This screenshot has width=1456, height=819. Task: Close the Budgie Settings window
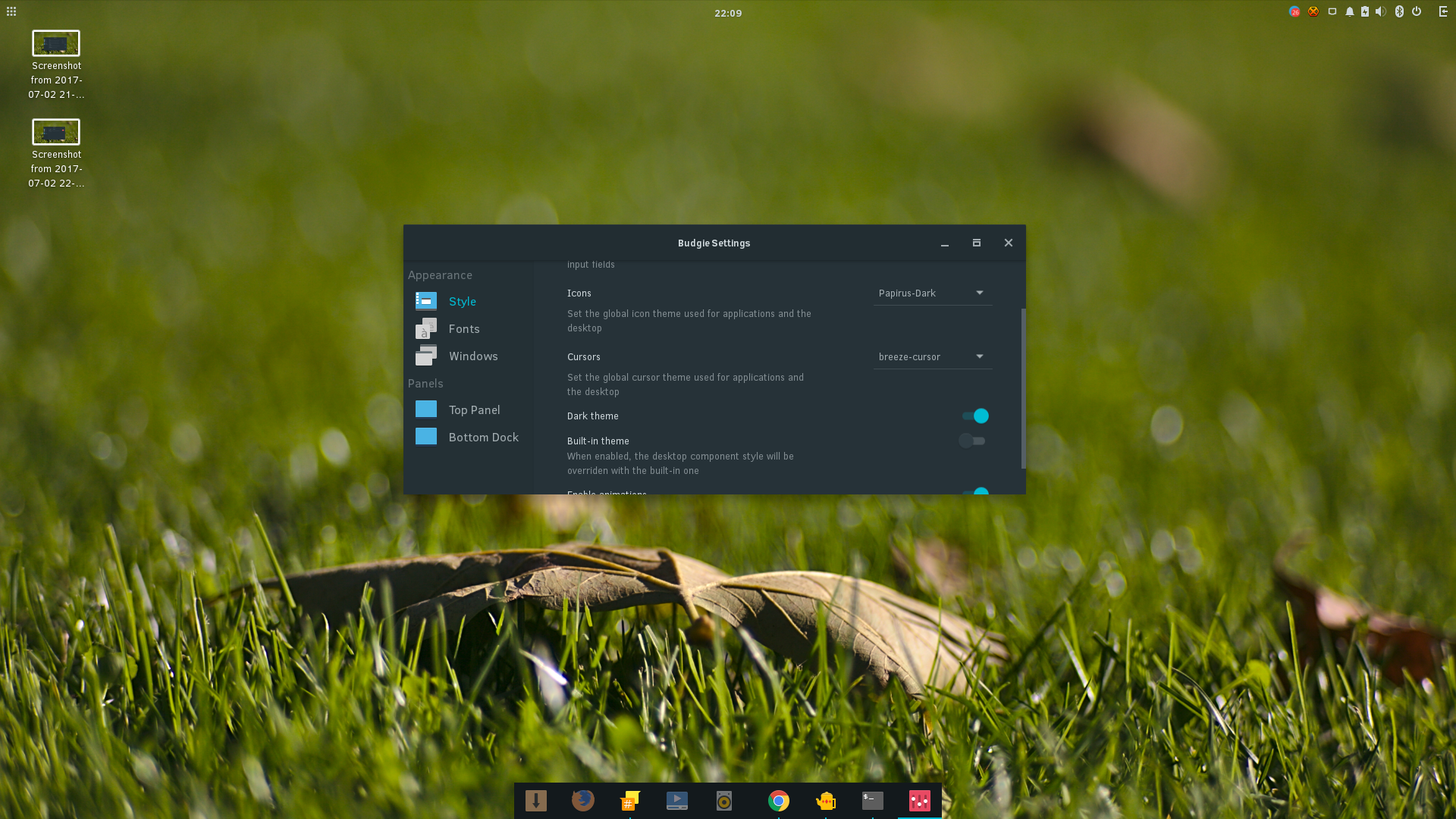tap(1009, 243)
